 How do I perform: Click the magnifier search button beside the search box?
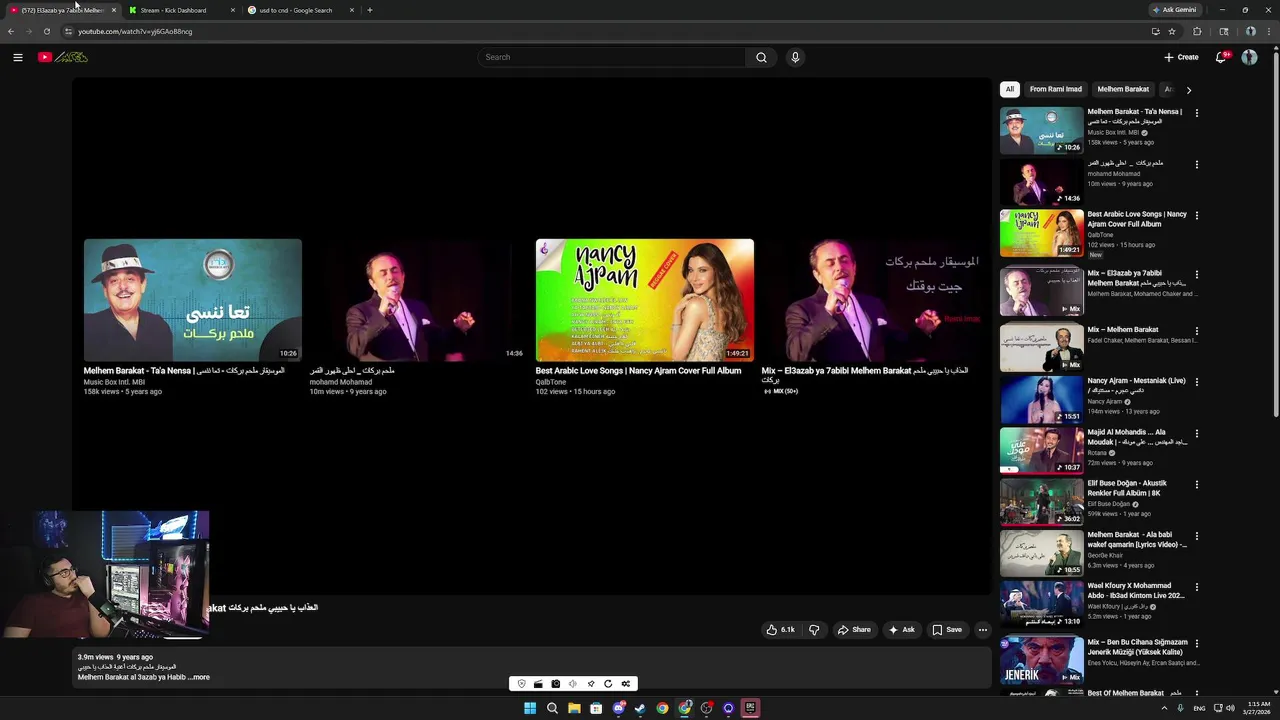(761, 57)
